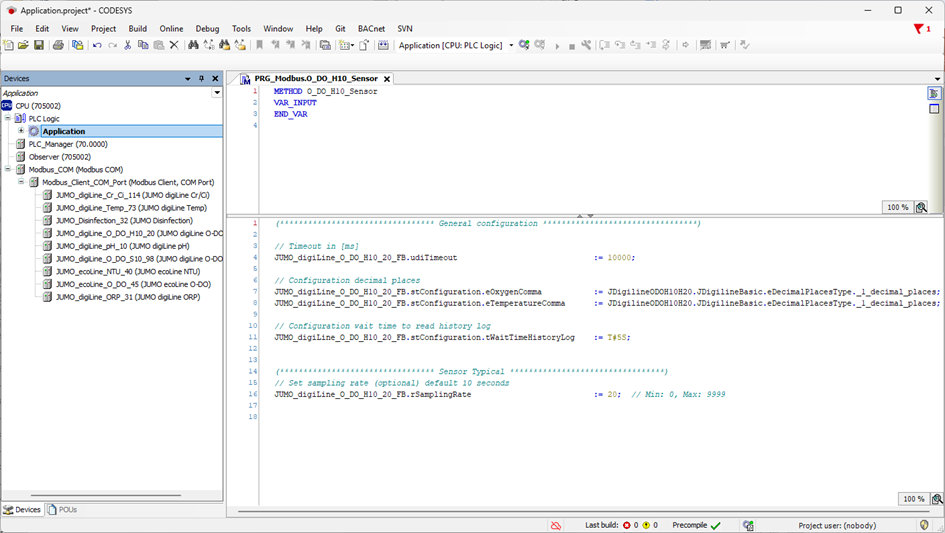Select CPU (705002) in device tree
This screenshot has width=945, height=533.
(x=38, y=106)
